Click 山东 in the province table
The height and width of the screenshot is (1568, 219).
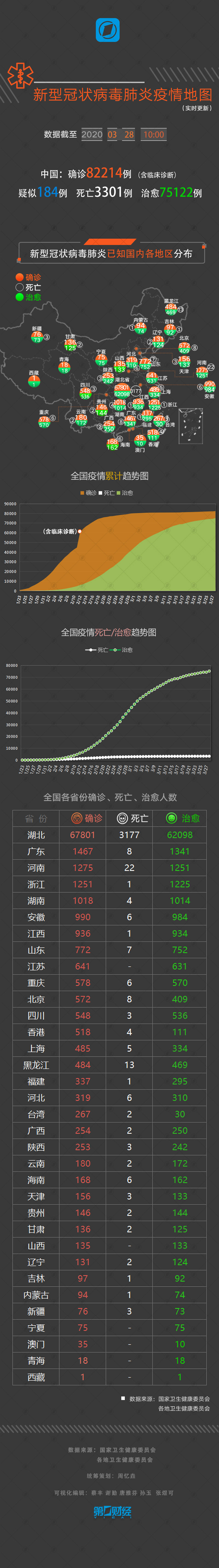[36, 950]
